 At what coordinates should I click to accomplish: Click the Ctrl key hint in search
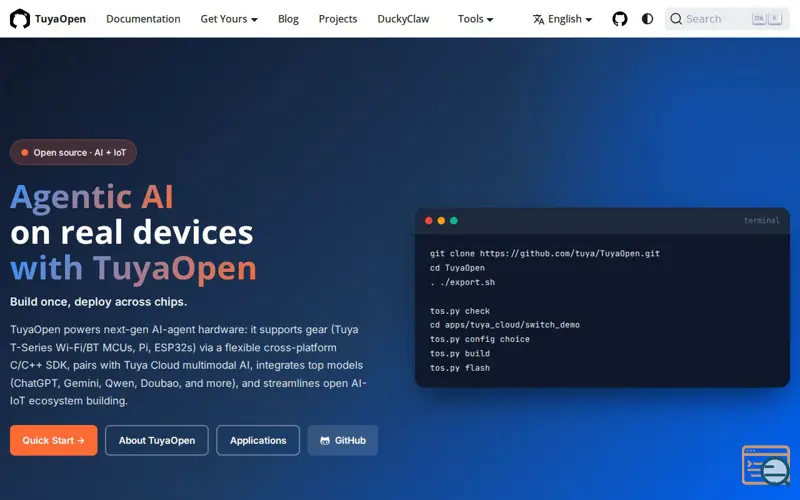tap(759, 19)
